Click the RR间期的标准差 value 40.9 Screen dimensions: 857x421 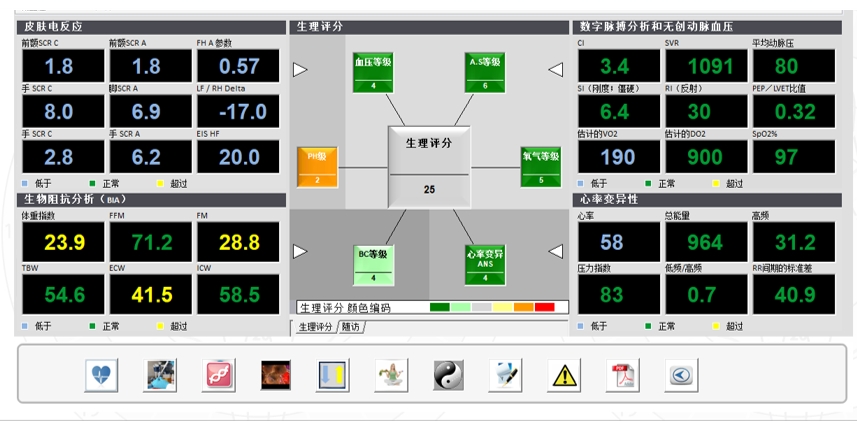click(794, 295)
